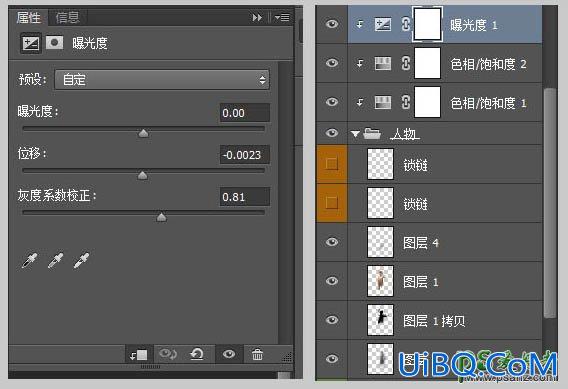Click the mask link icon on 色相/饱和度 1

[x=406, y=103]
